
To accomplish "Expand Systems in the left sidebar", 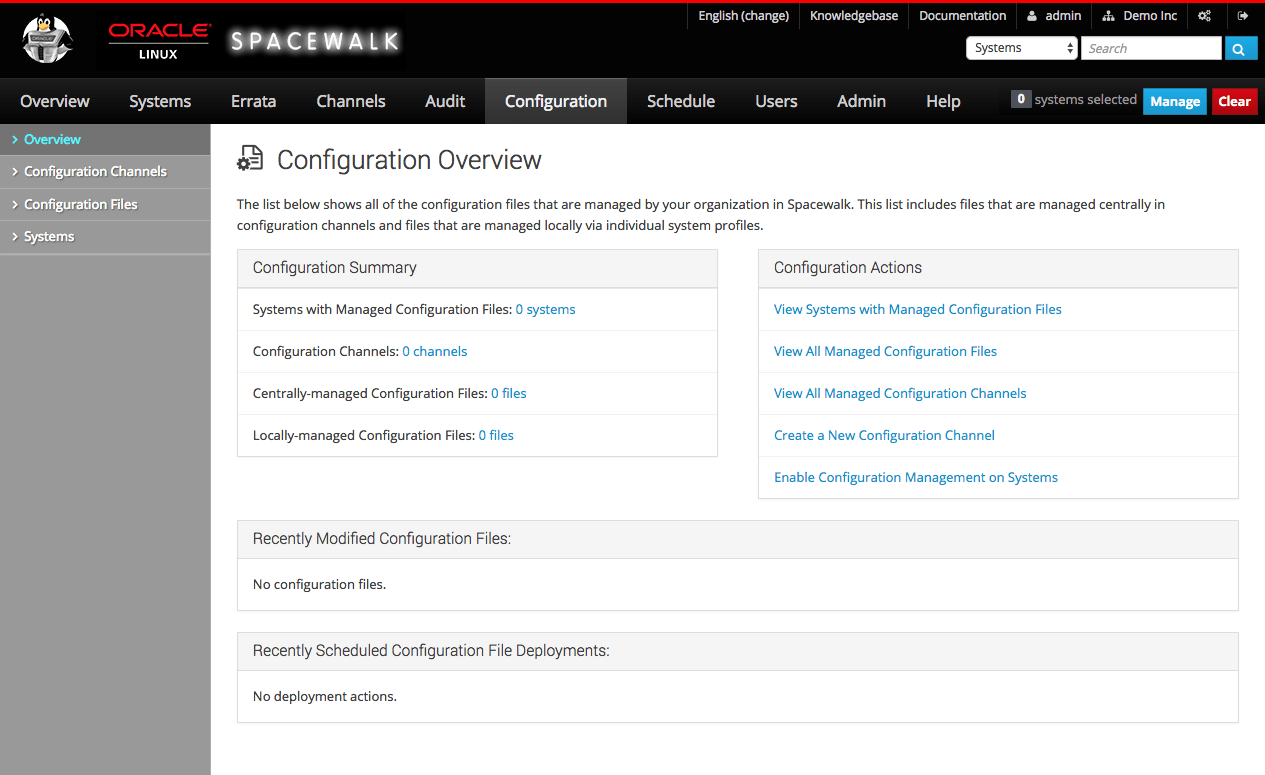I will [x=105, y=237].
